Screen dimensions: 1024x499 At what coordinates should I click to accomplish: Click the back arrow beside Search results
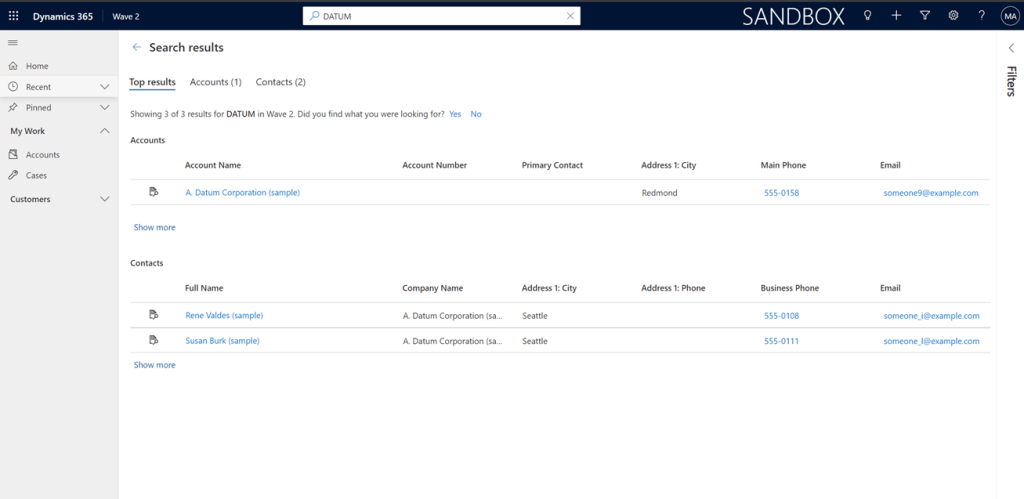click(x=137, y=47)
